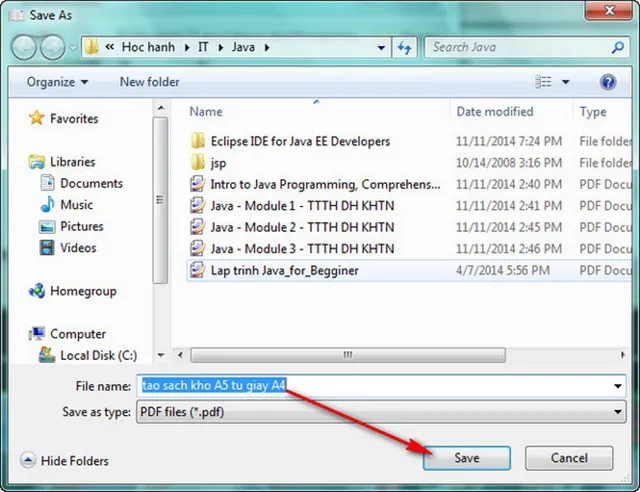640x492 pixels.
Task: Click folder icon of Eclipse IDE row
Action: click(x=198, y=141)
